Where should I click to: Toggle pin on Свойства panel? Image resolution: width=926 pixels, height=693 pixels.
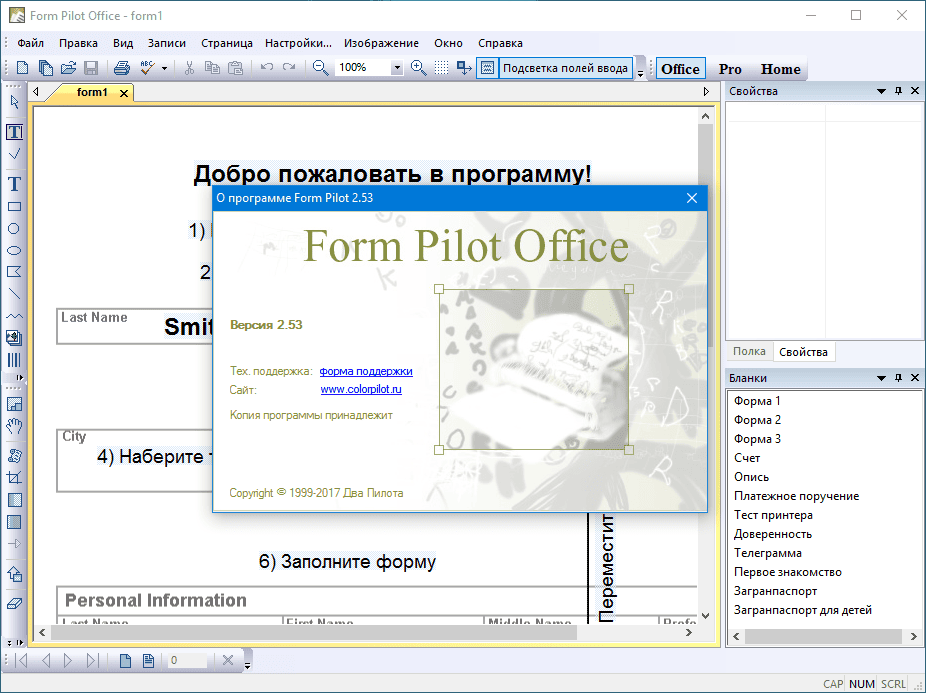pos(898,91)
